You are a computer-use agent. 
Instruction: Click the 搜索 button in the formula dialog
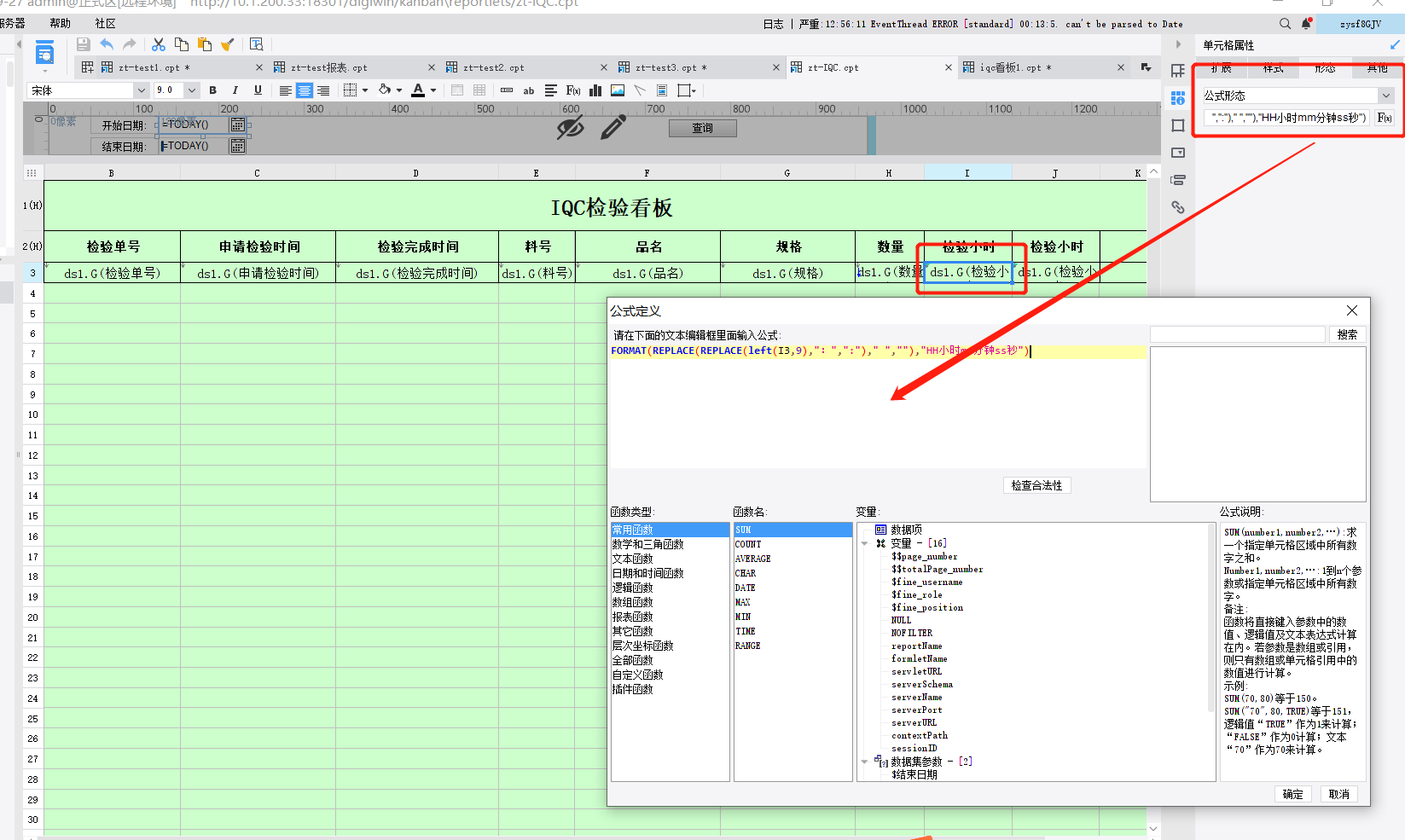point(1347,334)
